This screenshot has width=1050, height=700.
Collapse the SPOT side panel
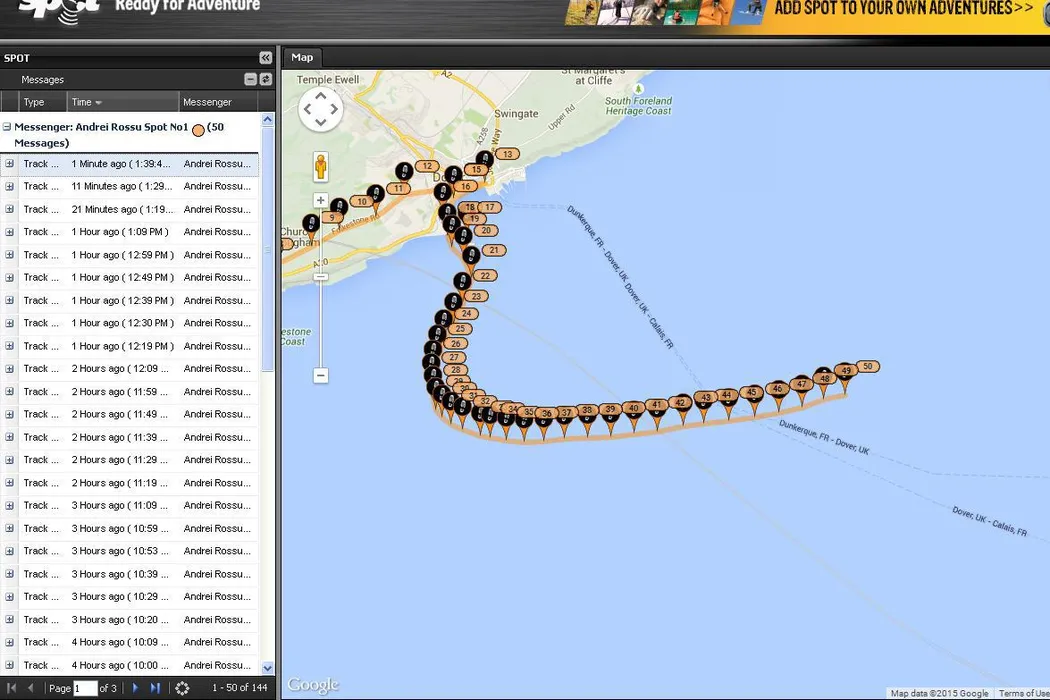(265, 58)
